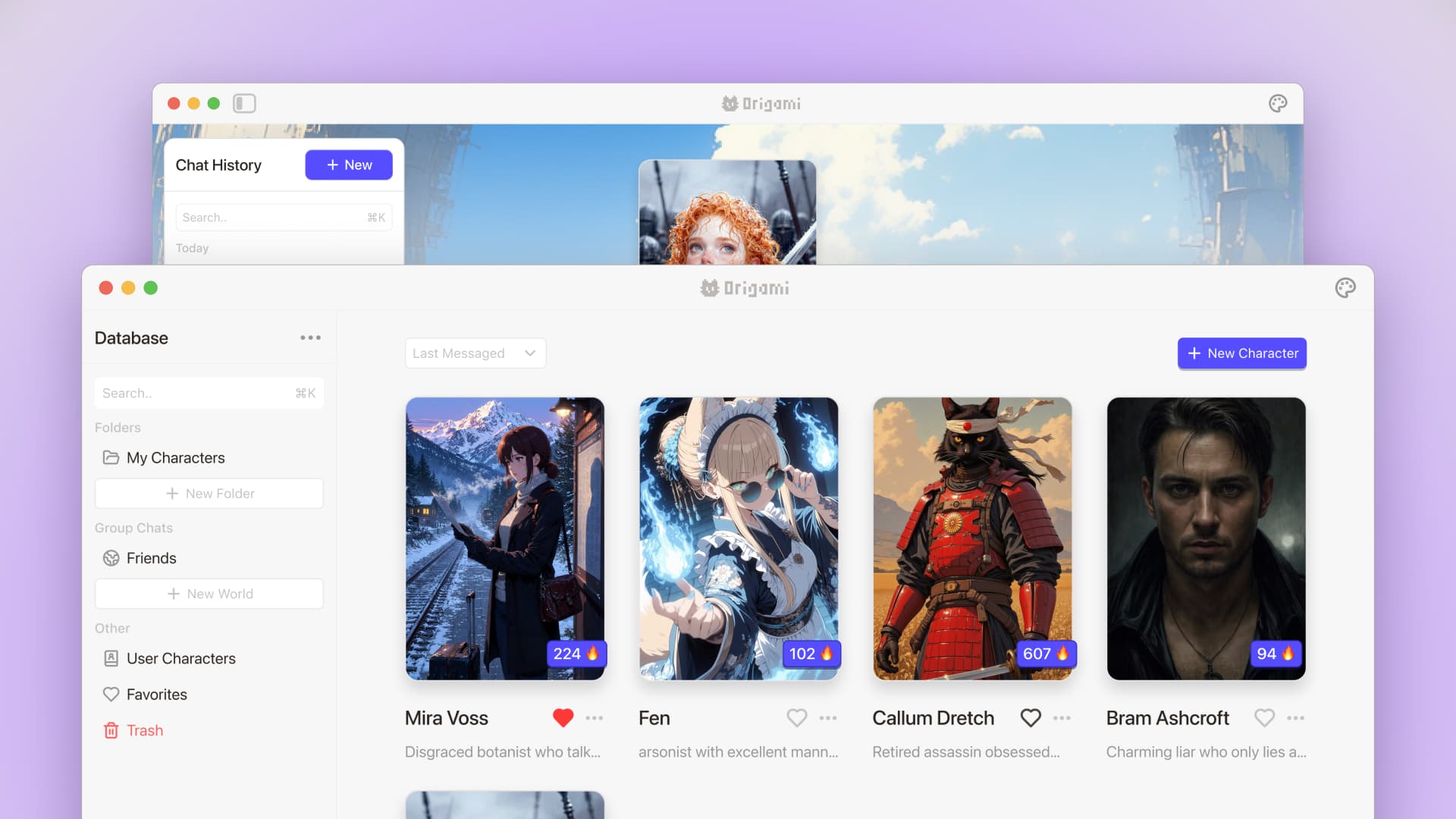The image size is (1456, 819).
Task: Toggle favorite on Callum Dretch
Action: (x=1031, y=717)
